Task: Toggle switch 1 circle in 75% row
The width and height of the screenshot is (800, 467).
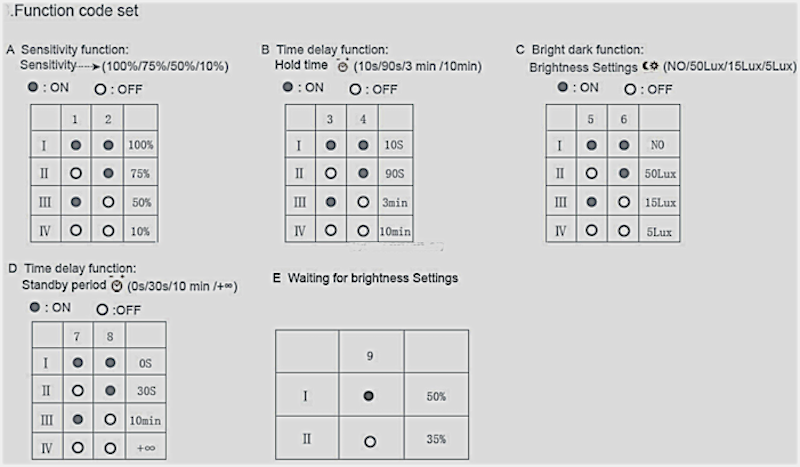Action: [x=76, y=173]
